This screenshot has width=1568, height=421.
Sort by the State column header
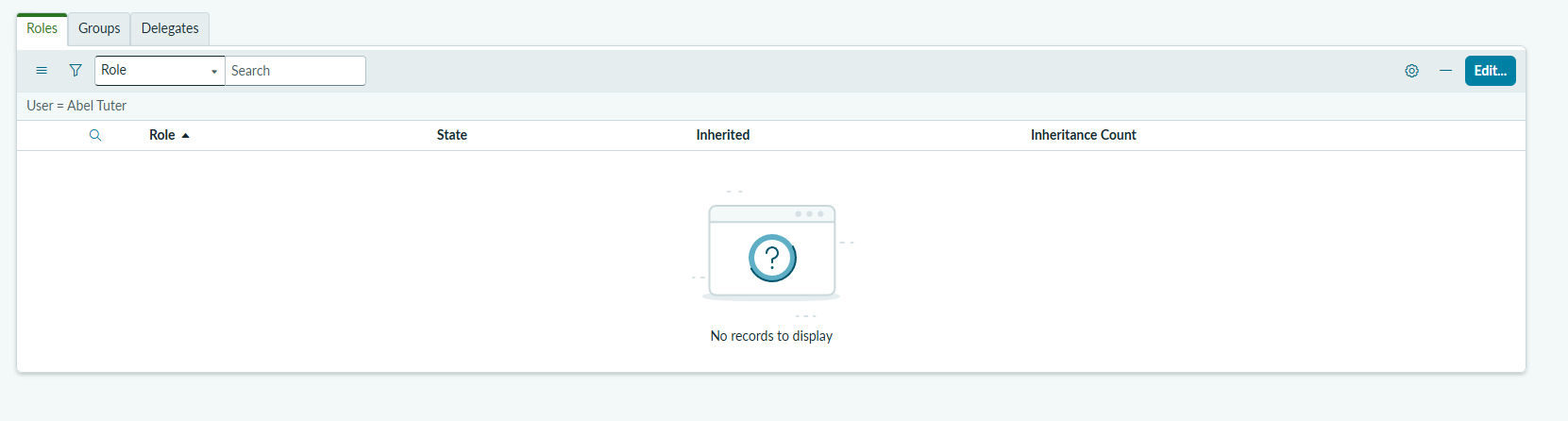[452, 135]
